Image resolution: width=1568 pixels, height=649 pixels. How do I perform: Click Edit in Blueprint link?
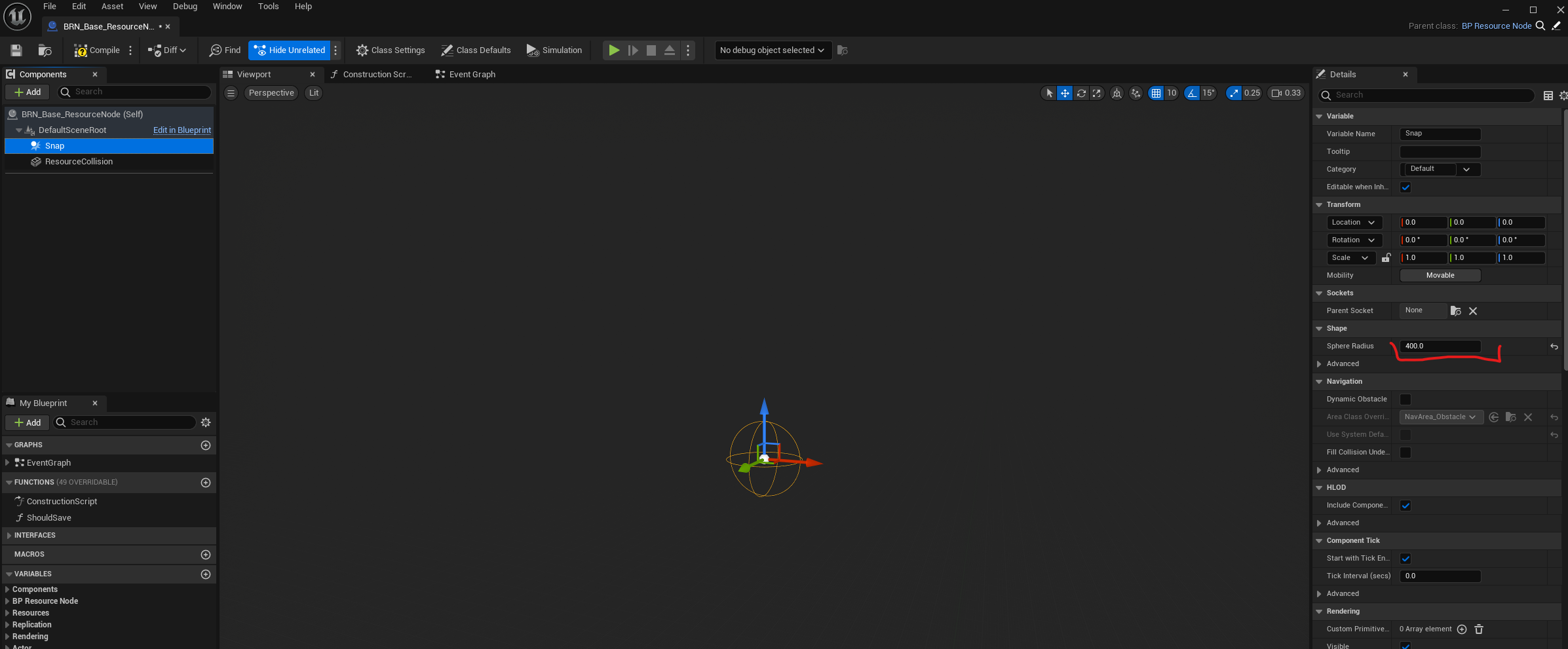[182, 130]
